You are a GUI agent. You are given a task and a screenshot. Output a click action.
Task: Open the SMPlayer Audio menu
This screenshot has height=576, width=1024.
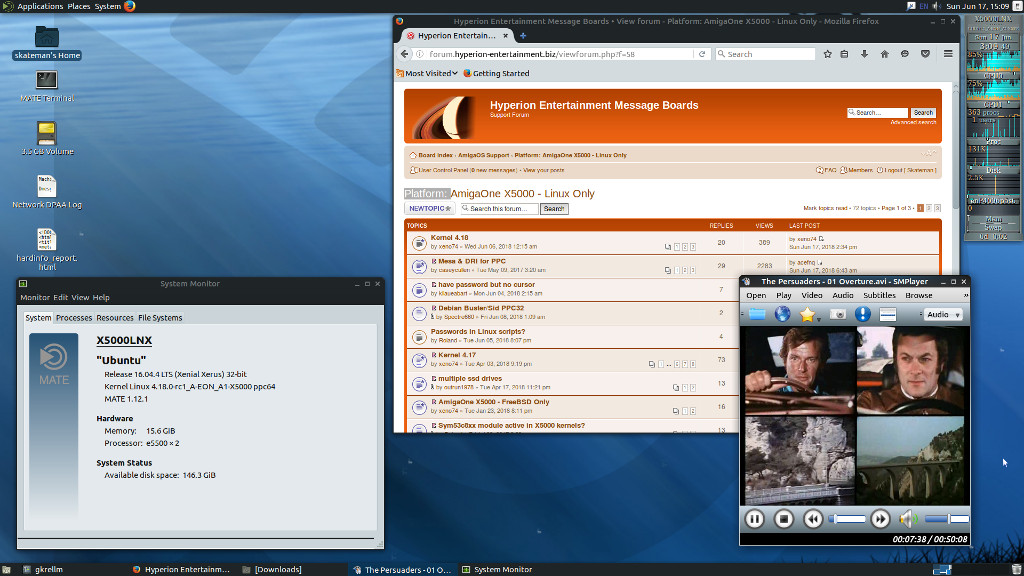(842, 296)
